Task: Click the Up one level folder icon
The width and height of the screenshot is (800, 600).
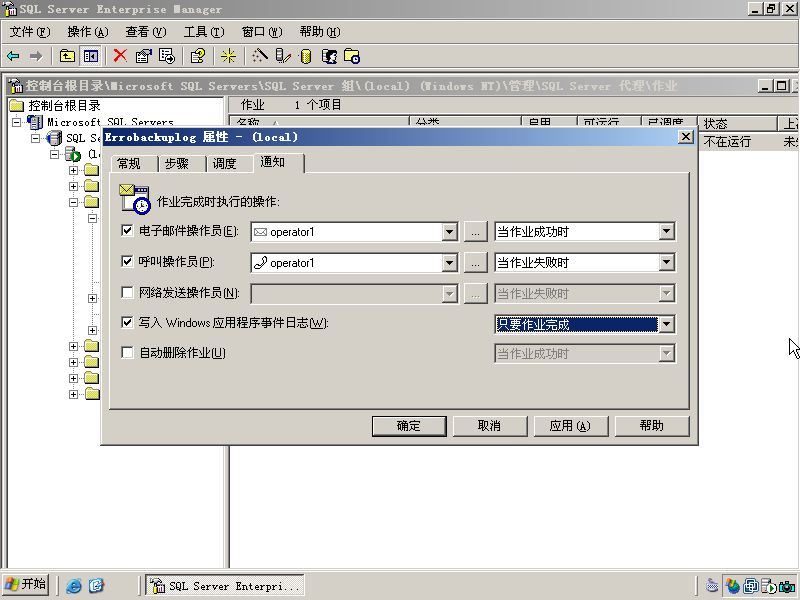Action: (67, 56)
